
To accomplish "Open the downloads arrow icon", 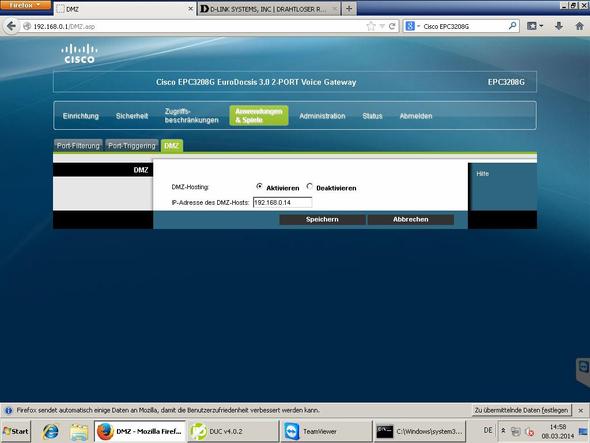I will click(559, 26).
